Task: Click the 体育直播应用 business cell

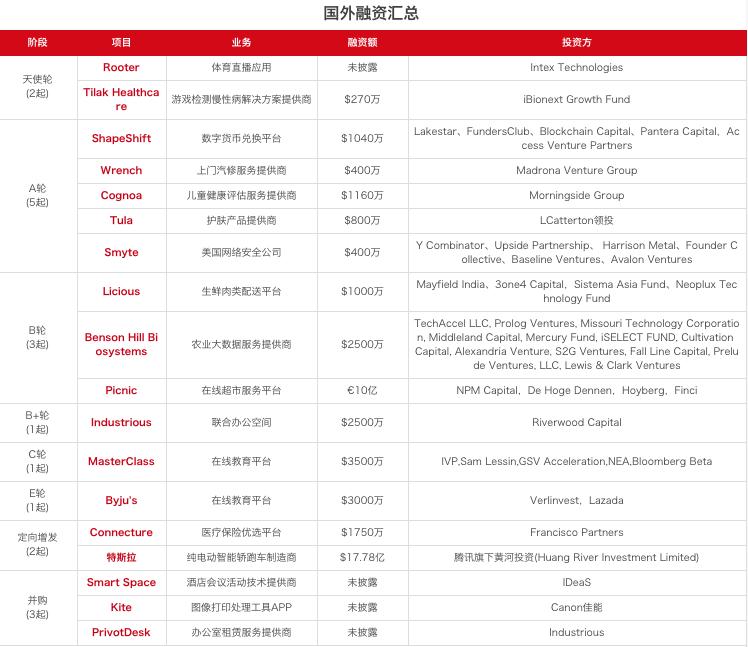Action: 241,68
